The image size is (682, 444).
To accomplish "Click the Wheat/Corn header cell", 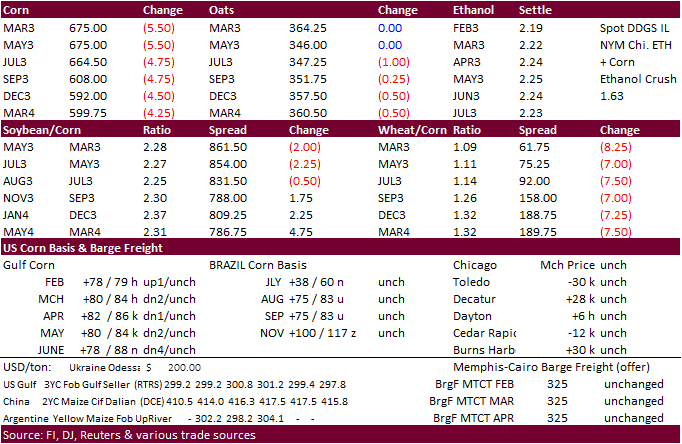I will [412, 130].
